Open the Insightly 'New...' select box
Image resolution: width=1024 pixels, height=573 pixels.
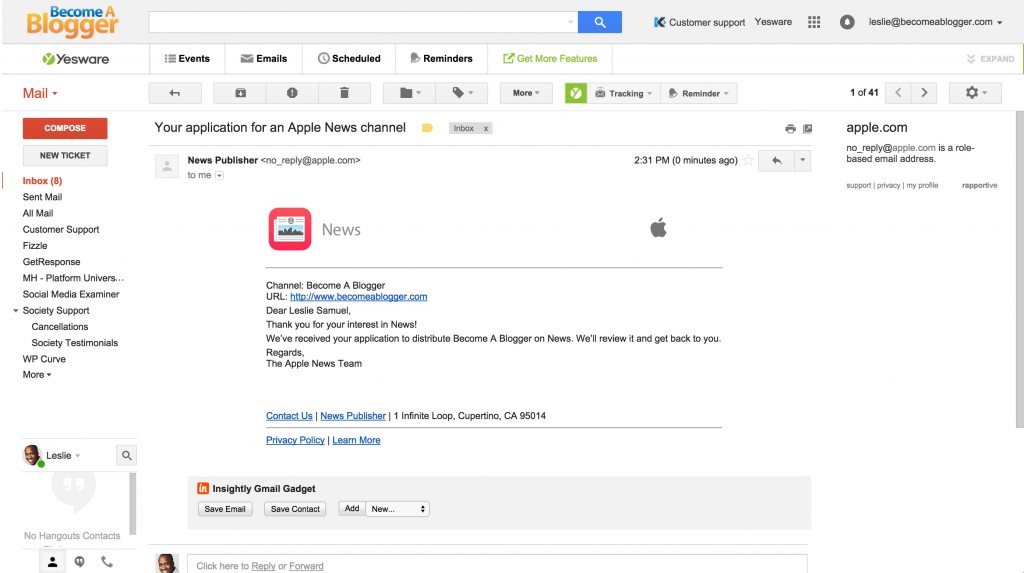click(398, 509)
